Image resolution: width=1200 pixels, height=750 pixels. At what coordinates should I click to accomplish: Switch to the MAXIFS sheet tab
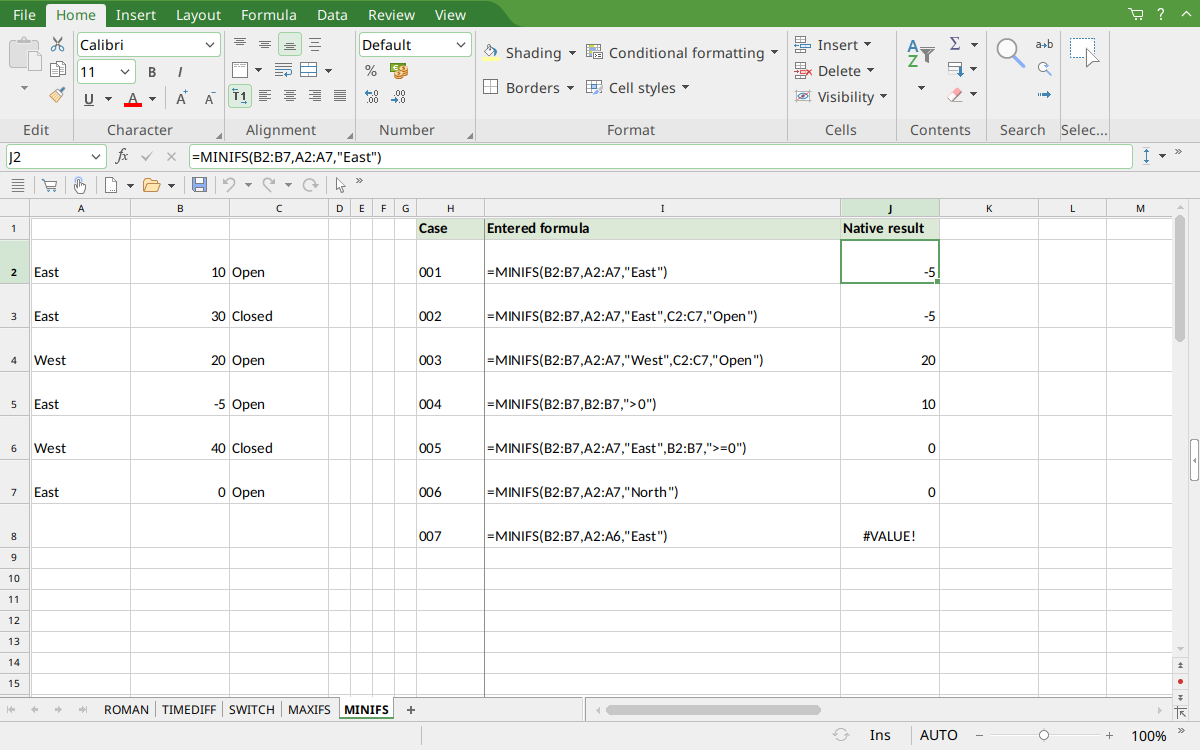309,710
